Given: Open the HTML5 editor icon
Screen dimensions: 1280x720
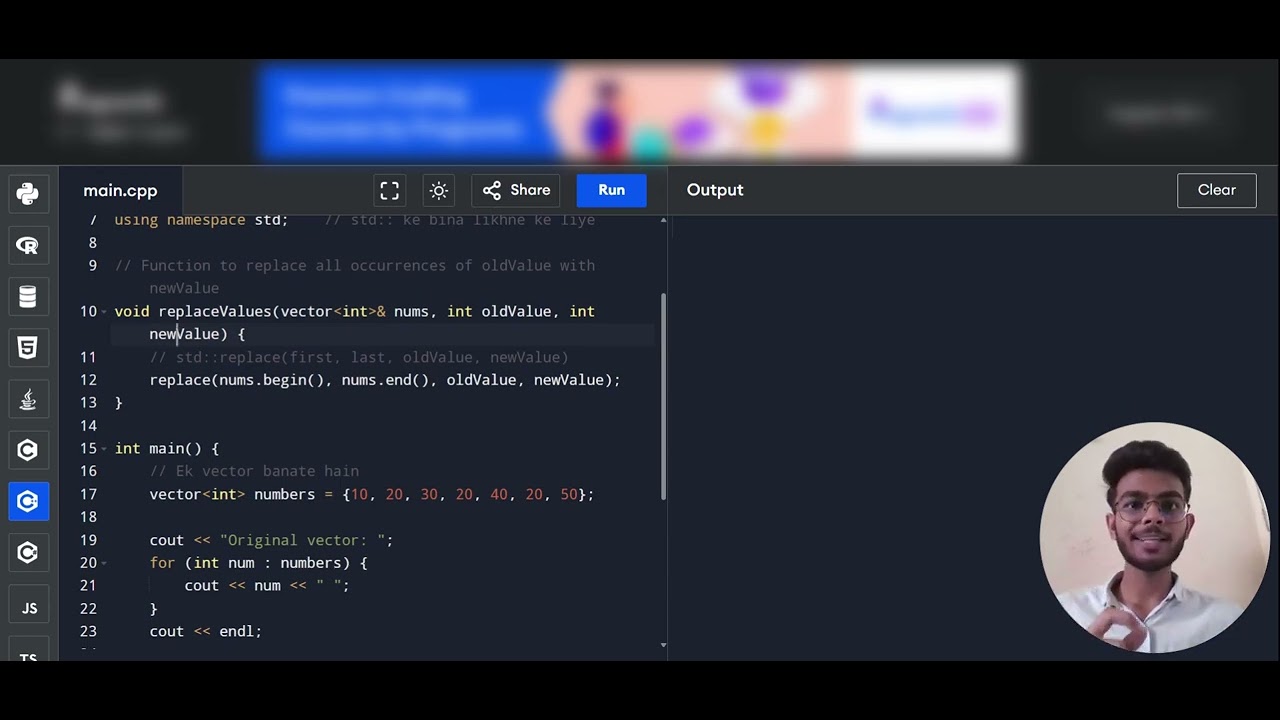Looking at the screenshot, I should (28, 347).
